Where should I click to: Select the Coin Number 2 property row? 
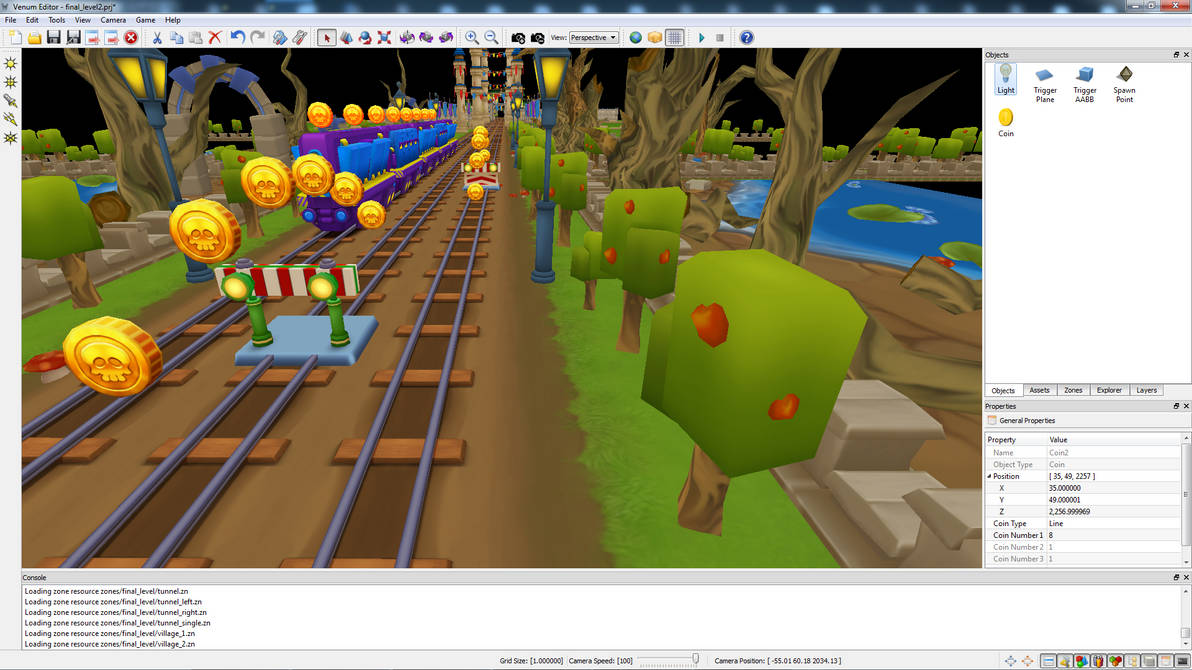coord(1085,547)
